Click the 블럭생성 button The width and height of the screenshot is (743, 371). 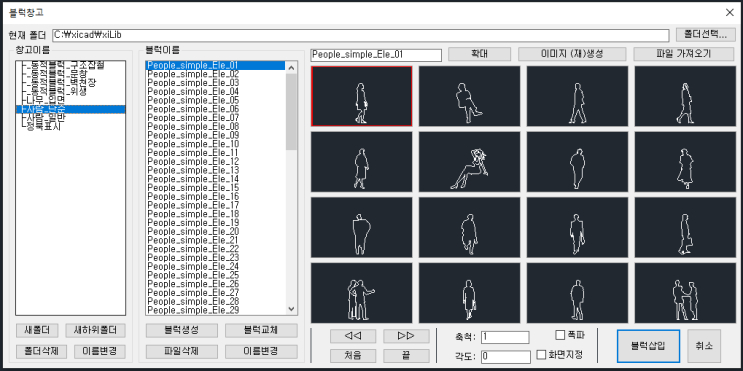[x=181, y=330]
